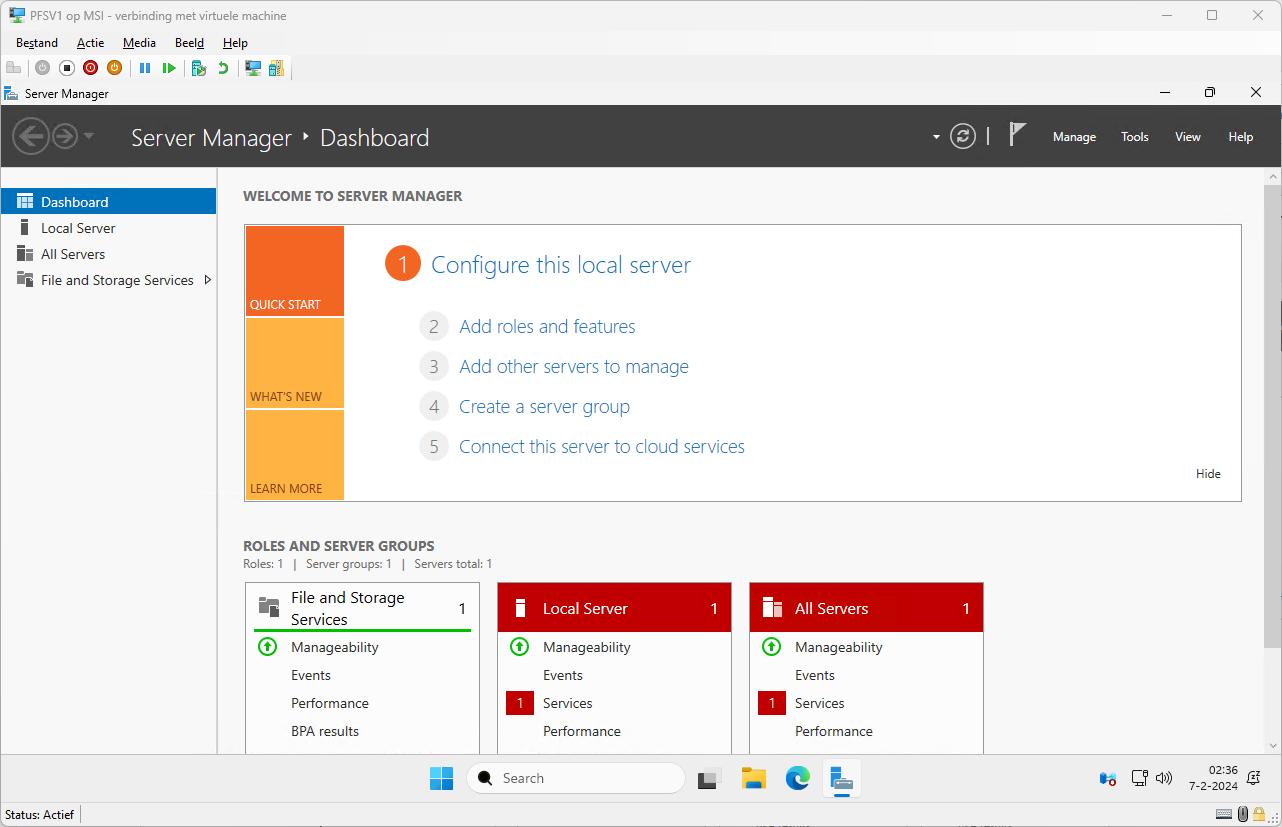This screenshot has width=1282, height=827.
Task: Click the taskbar Search box
Action: [x=576, y=778]
